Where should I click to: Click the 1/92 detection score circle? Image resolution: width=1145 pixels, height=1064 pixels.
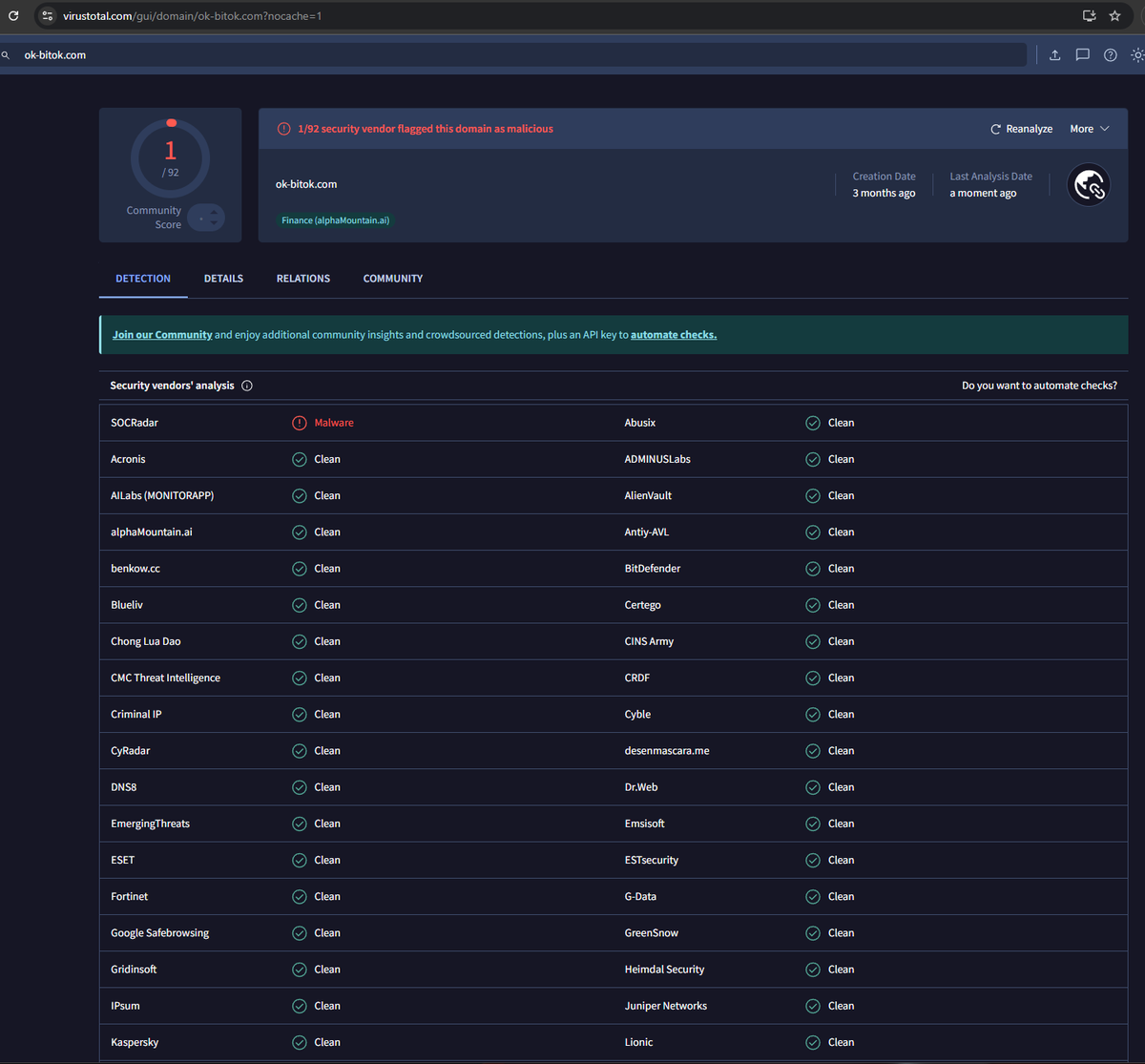171,156
